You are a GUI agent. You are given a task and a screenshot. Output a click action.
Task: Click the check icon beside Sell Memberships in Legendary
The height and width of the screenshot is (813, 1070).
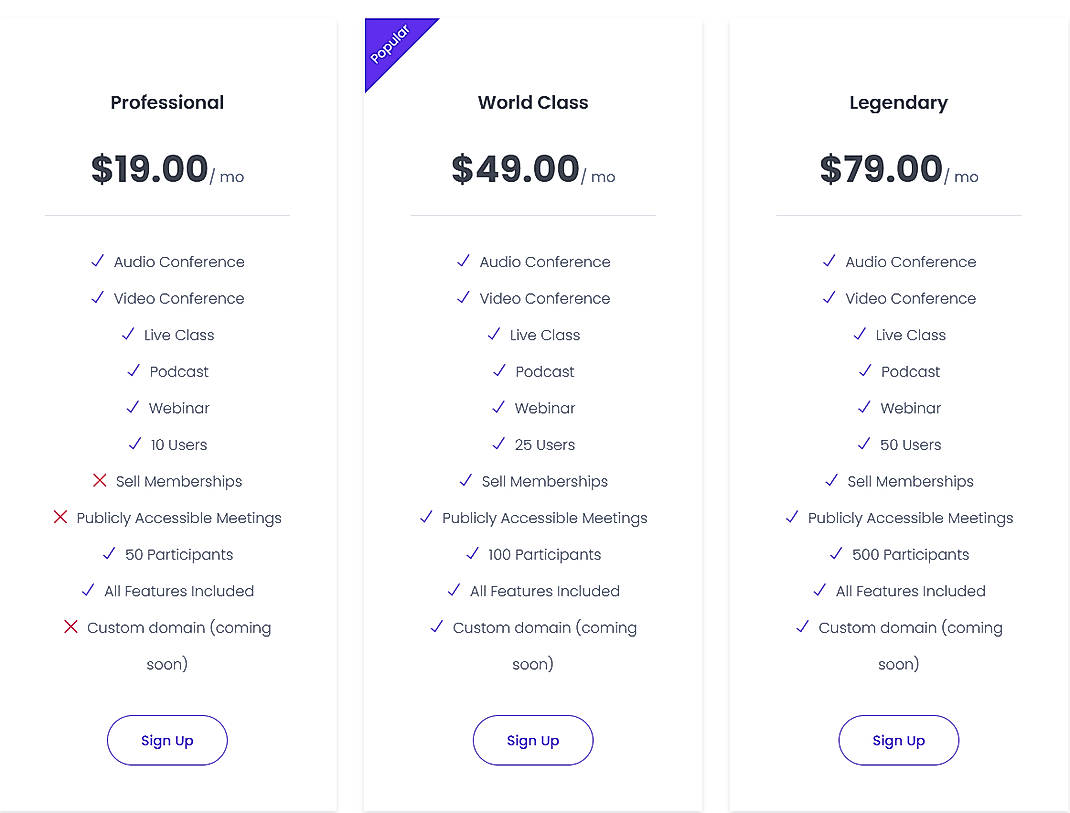[x=831, y=481]
